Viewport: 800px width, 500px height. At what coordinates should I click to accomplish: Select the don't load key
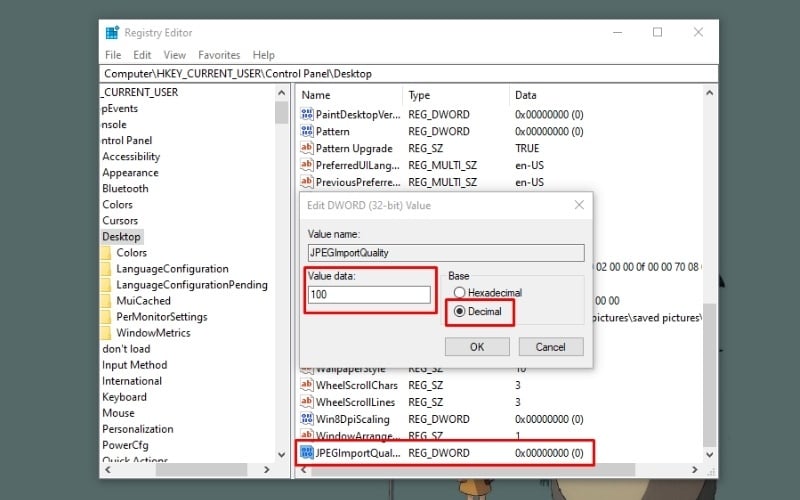click(x=126, y=349)
